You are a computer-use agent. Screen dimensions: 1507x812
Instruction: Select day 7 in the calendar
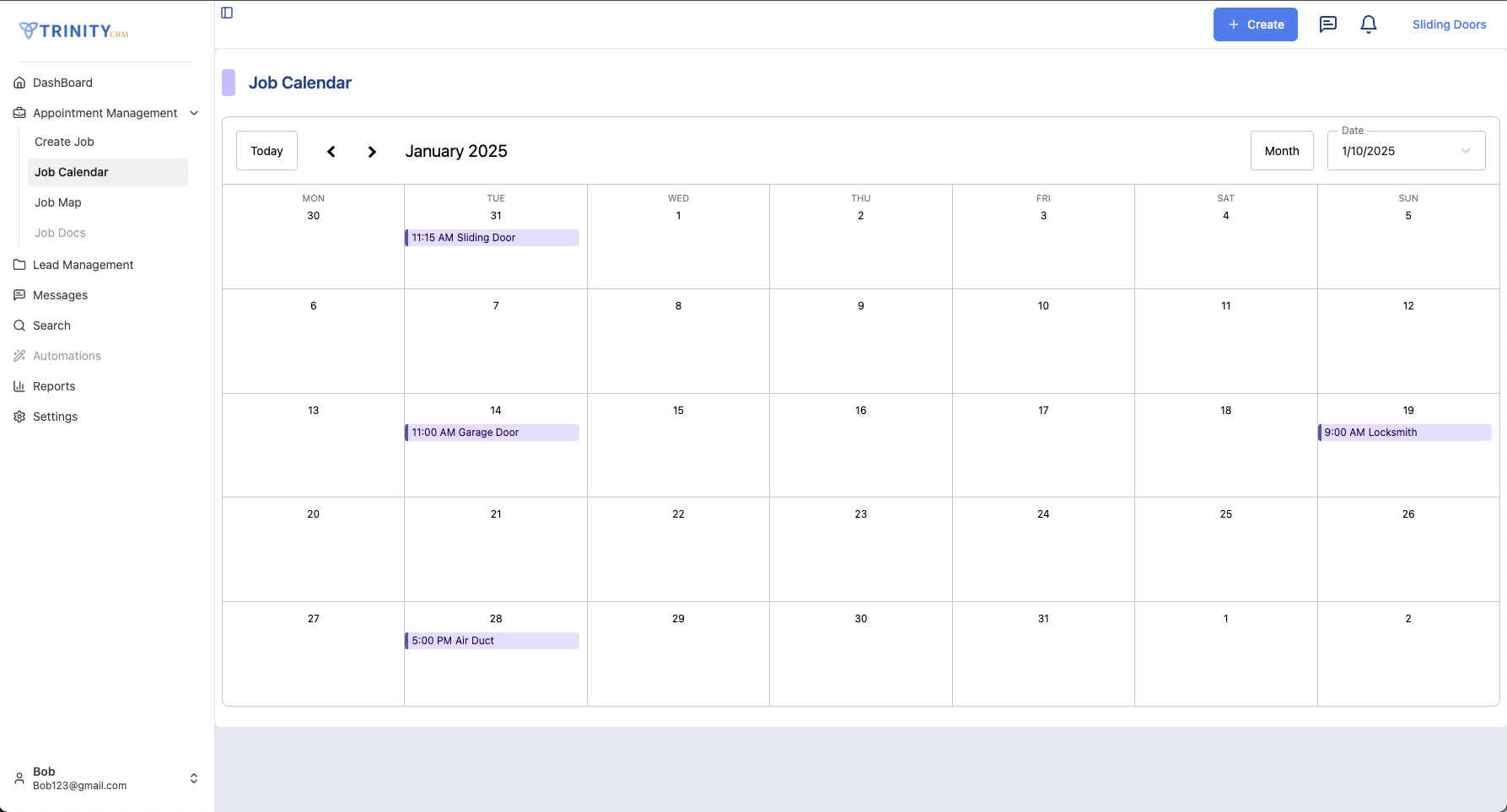[x=496, y=306]
